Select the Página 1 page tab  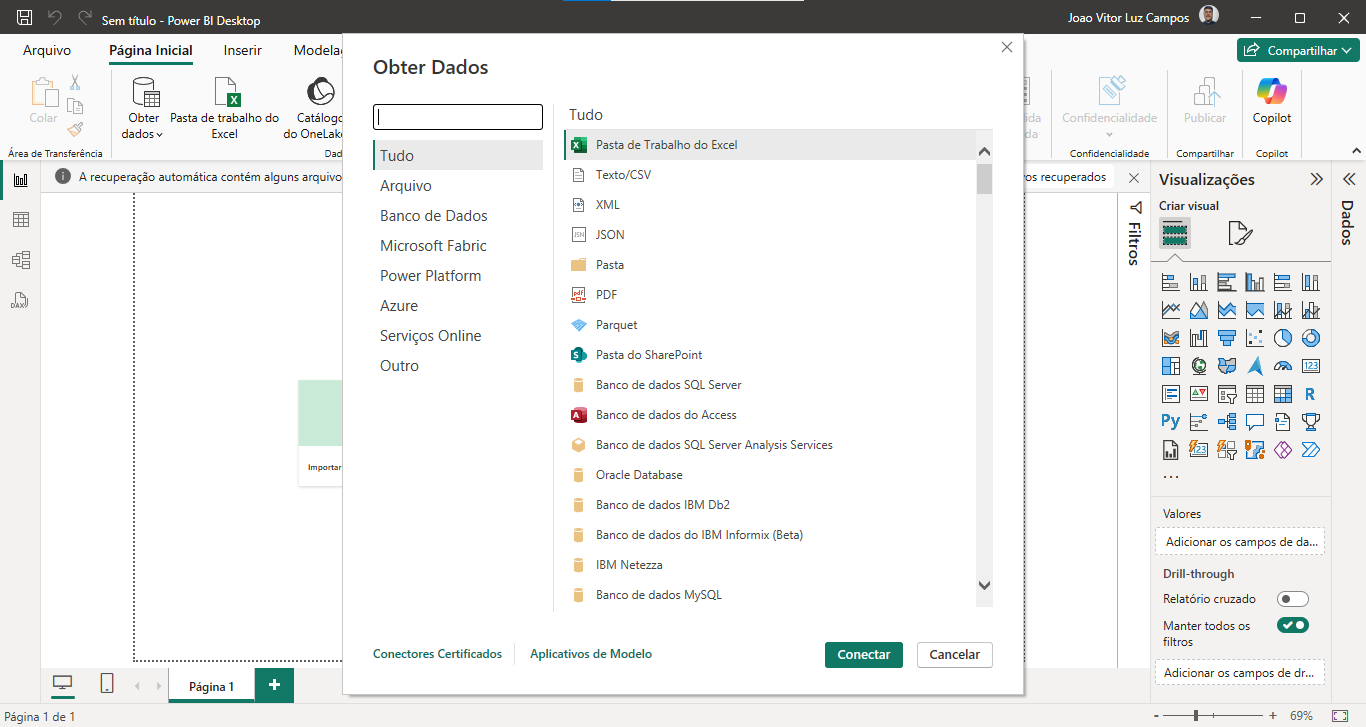pos(211,686)
